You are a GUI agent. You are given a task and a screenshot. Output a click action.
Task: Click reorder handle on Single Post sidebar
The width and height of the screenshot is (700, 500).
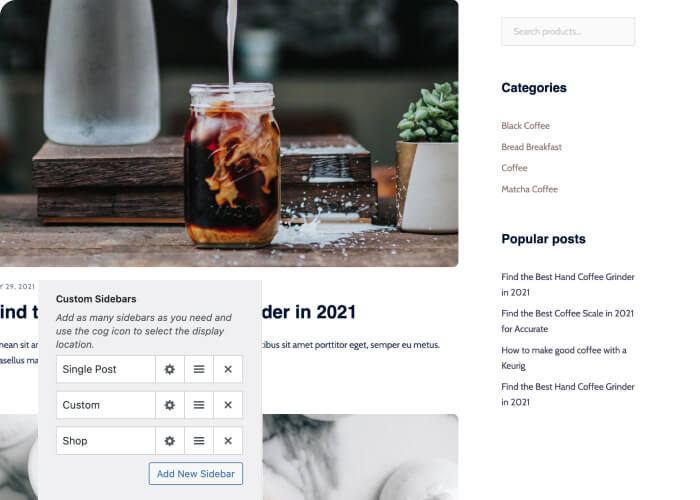point(199,369)
